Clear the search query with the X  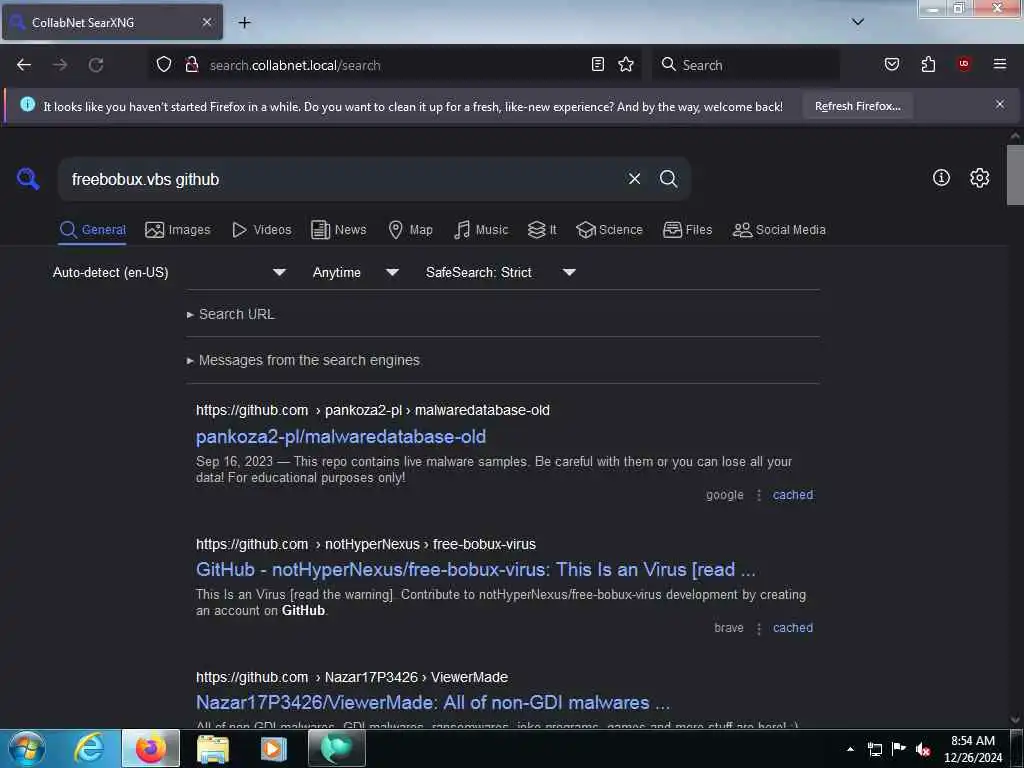(634, 178)
